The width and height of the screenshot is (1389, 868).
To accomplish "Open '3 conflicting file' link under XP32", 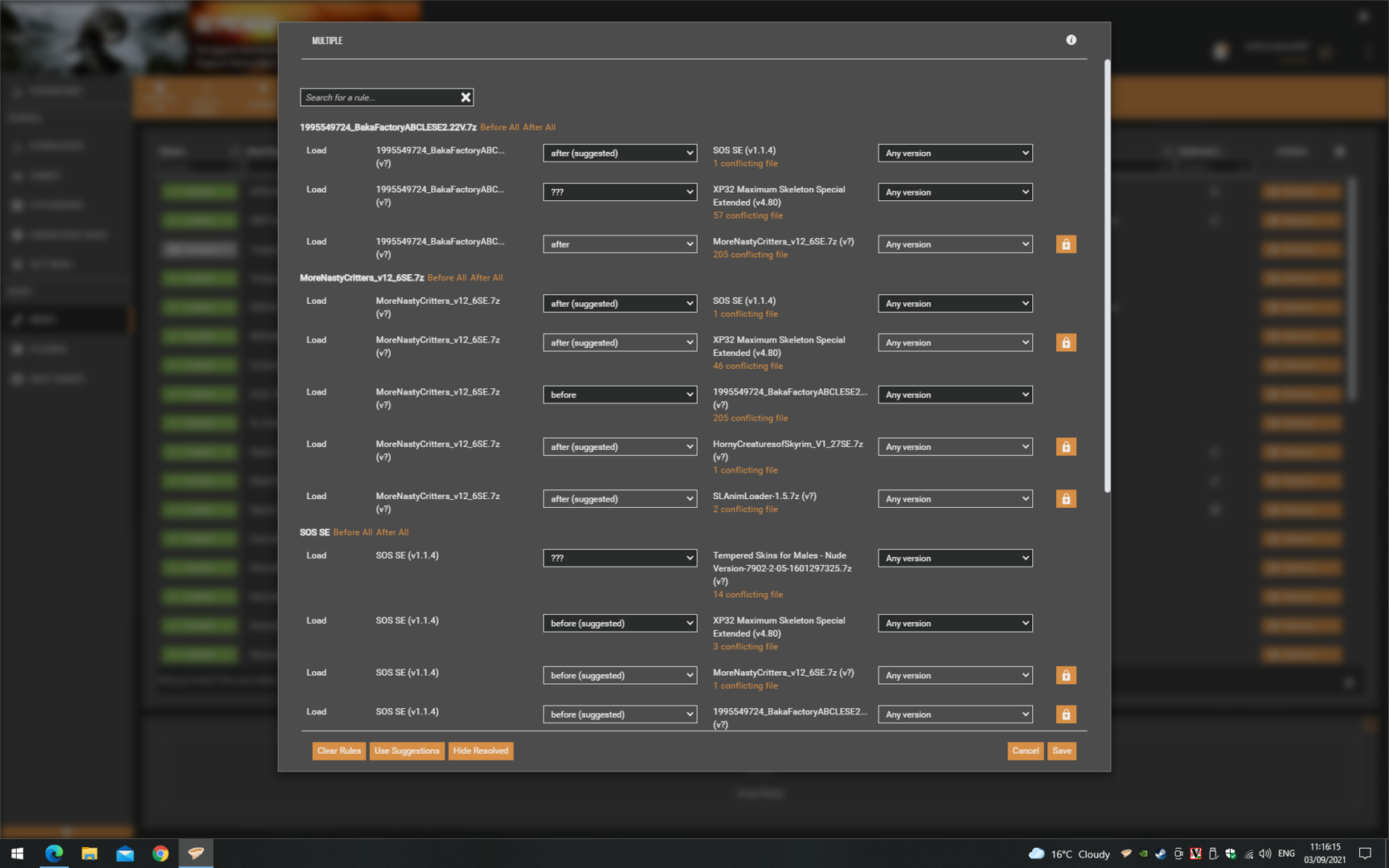I will pos(745,647).
